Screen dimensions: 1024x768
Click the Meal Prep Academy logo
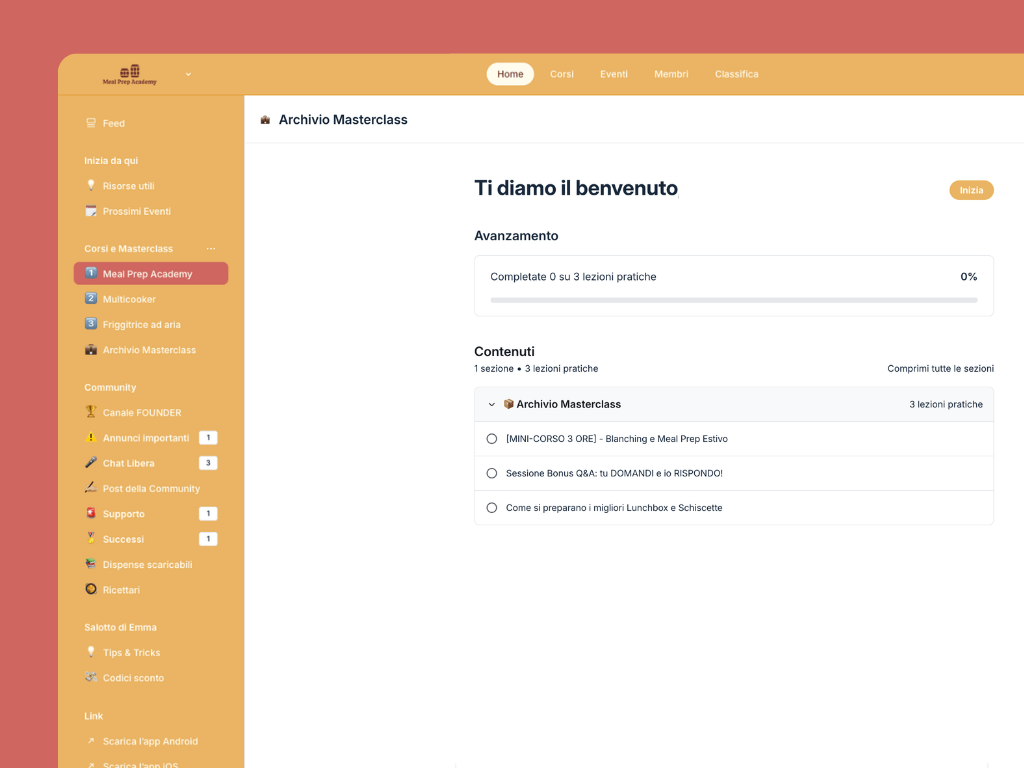[x=129, y=74]
